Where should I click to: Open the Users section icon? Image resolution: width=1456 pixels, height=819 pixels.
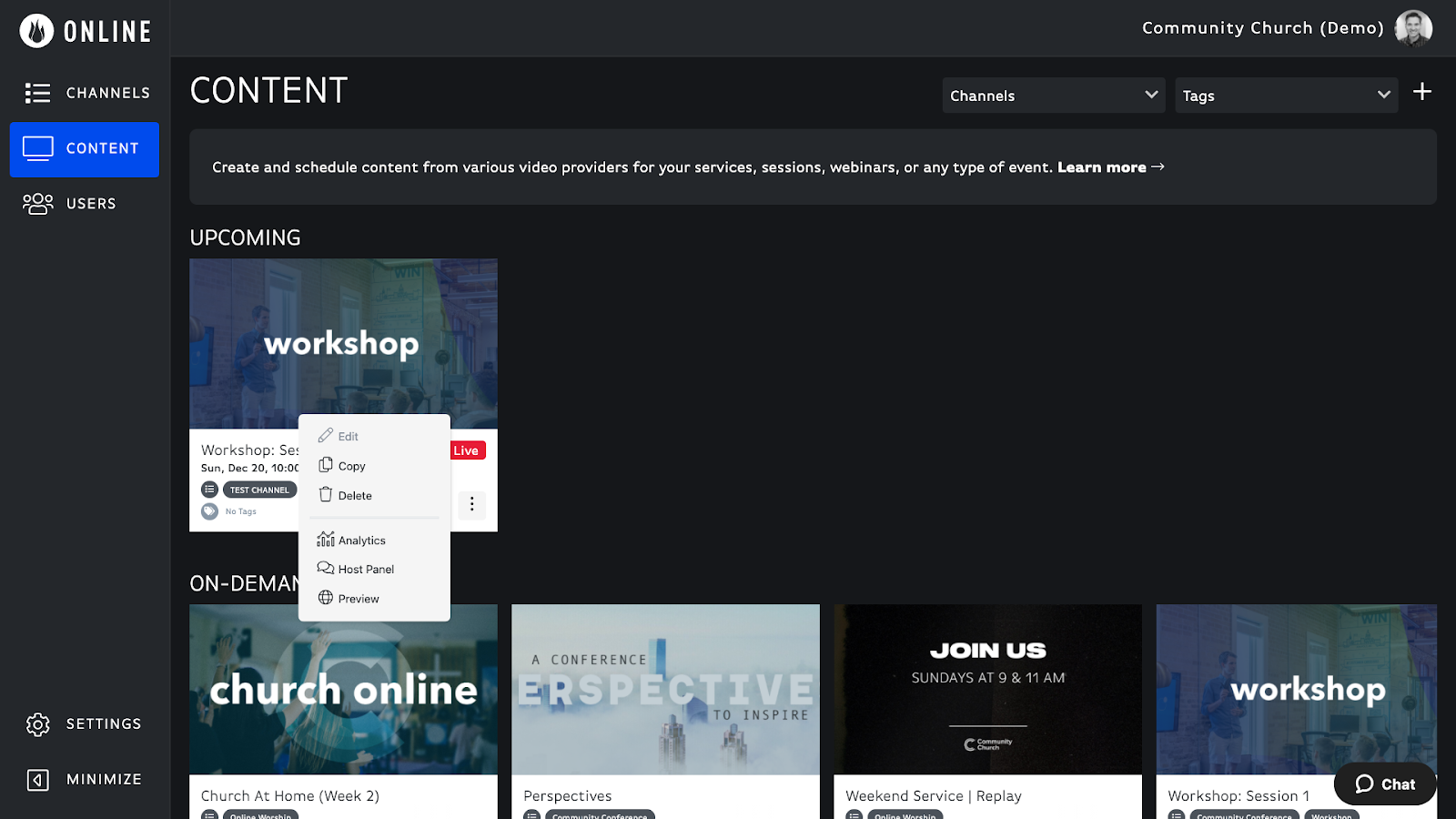coord(38,203)
